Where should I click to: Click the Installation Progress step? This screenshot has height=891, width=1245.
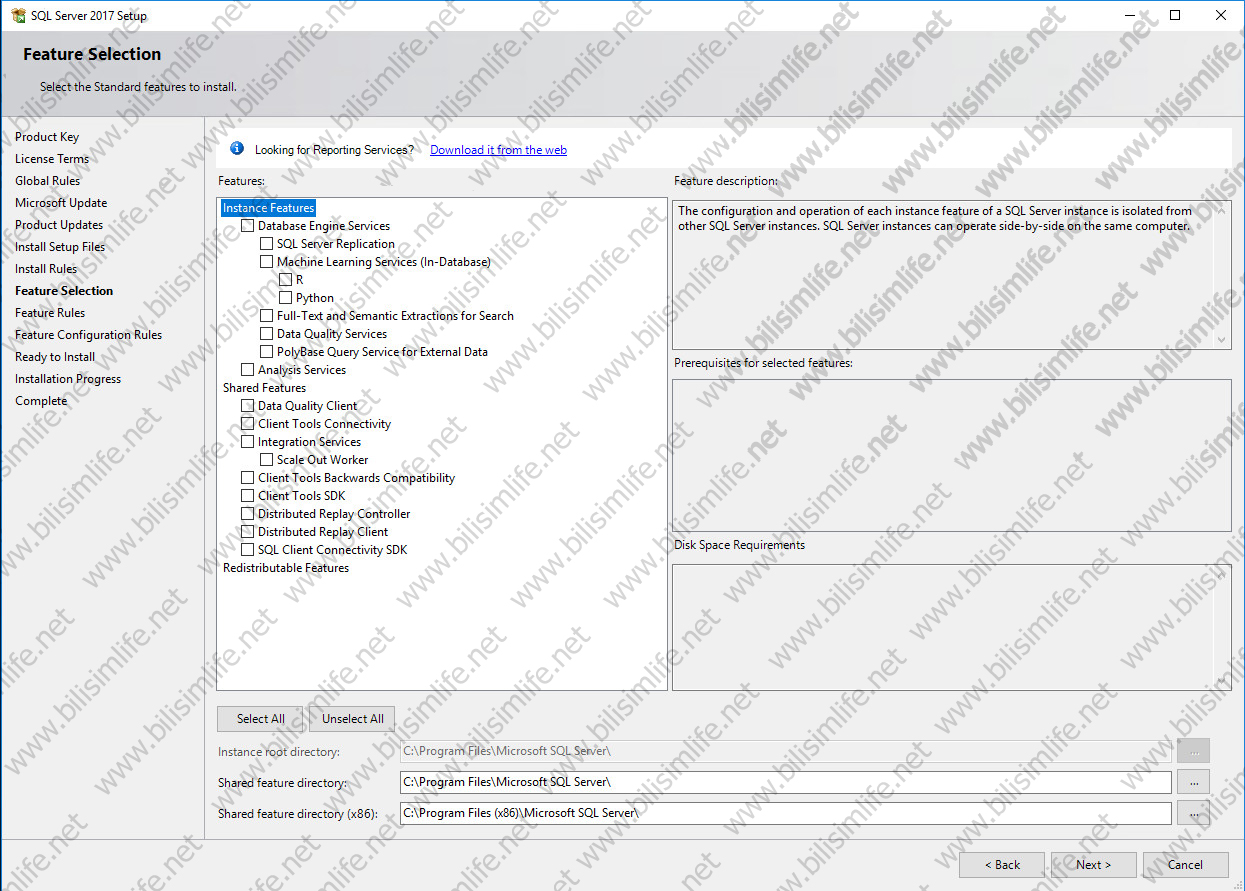[68, 379]
